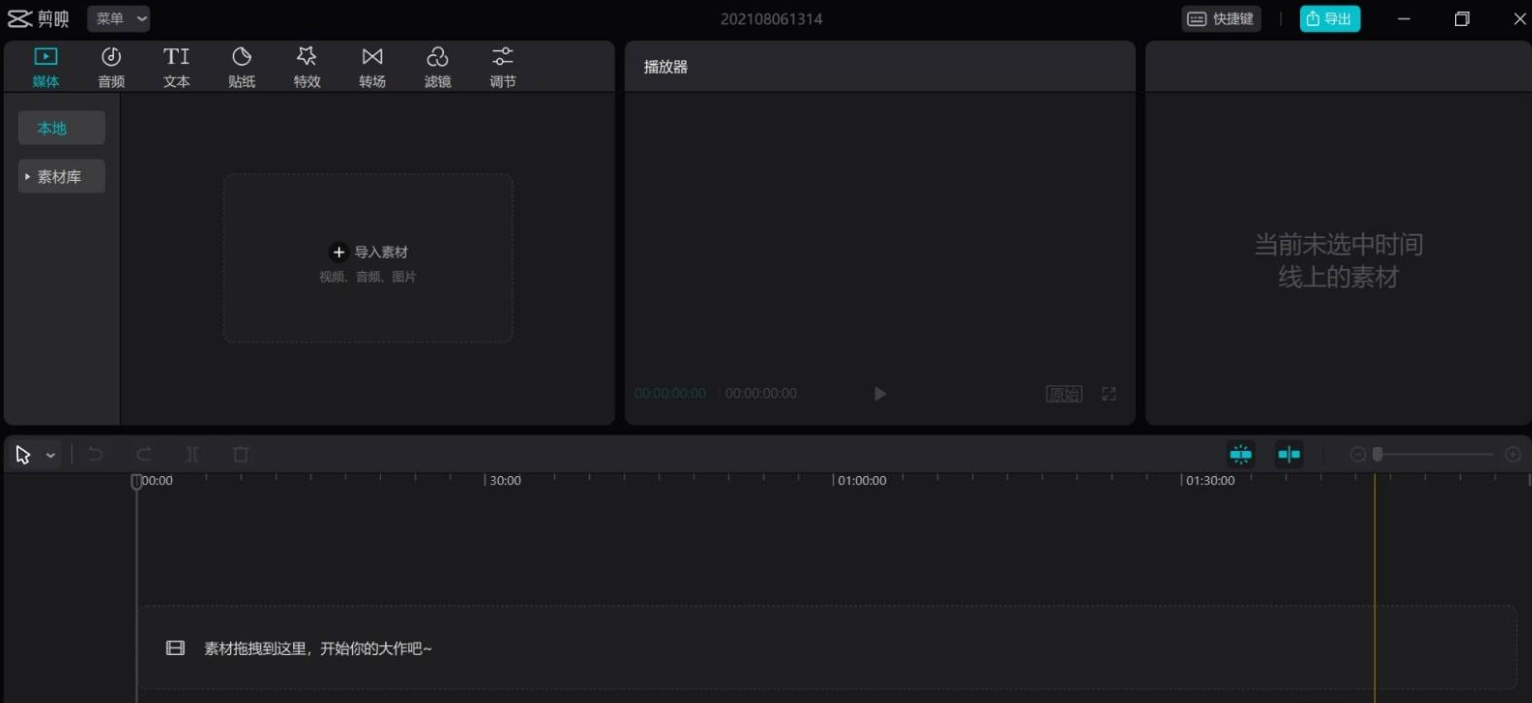
Task: Open the 媒体 media tab
Action: click(x=46, y=67)
